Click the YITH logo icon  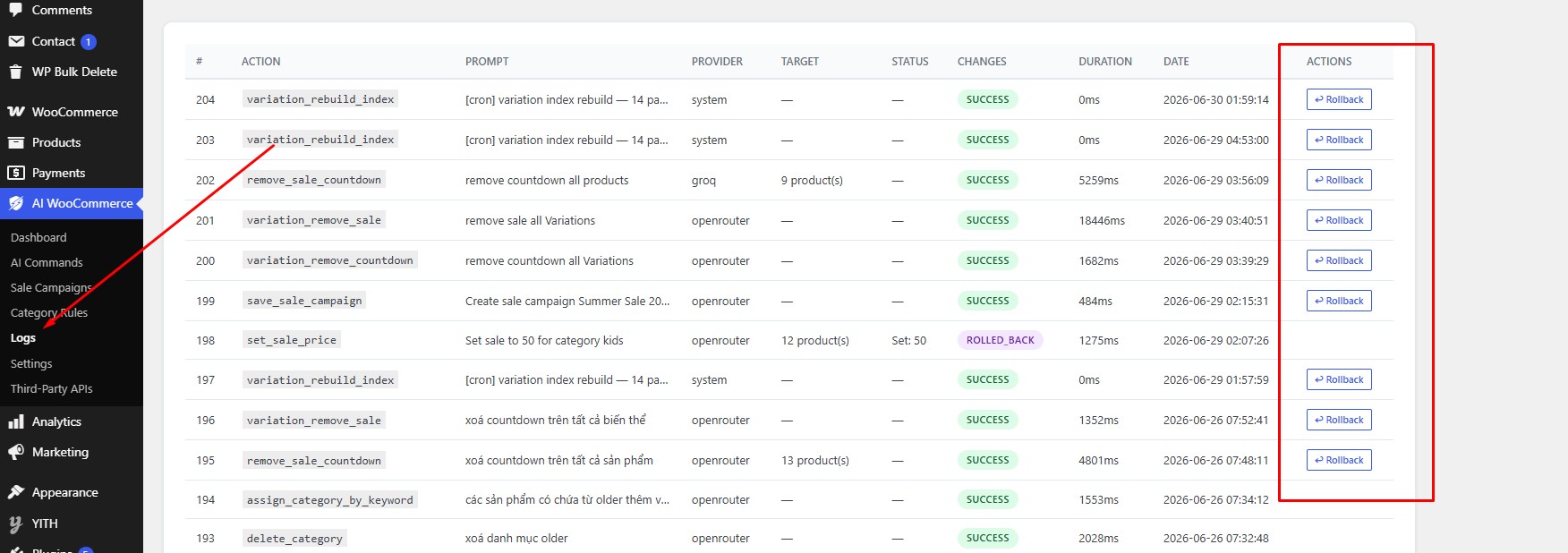point(16,523)
